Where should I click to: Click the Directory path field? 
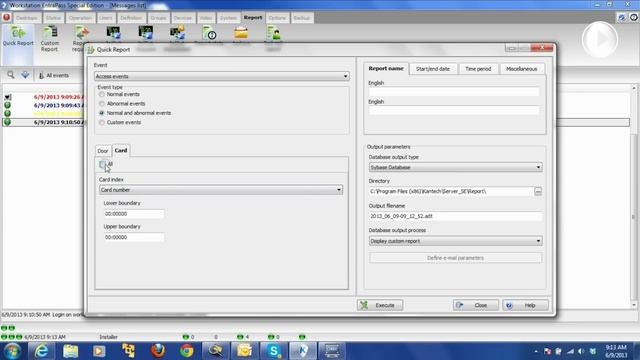tap(451, 191)
